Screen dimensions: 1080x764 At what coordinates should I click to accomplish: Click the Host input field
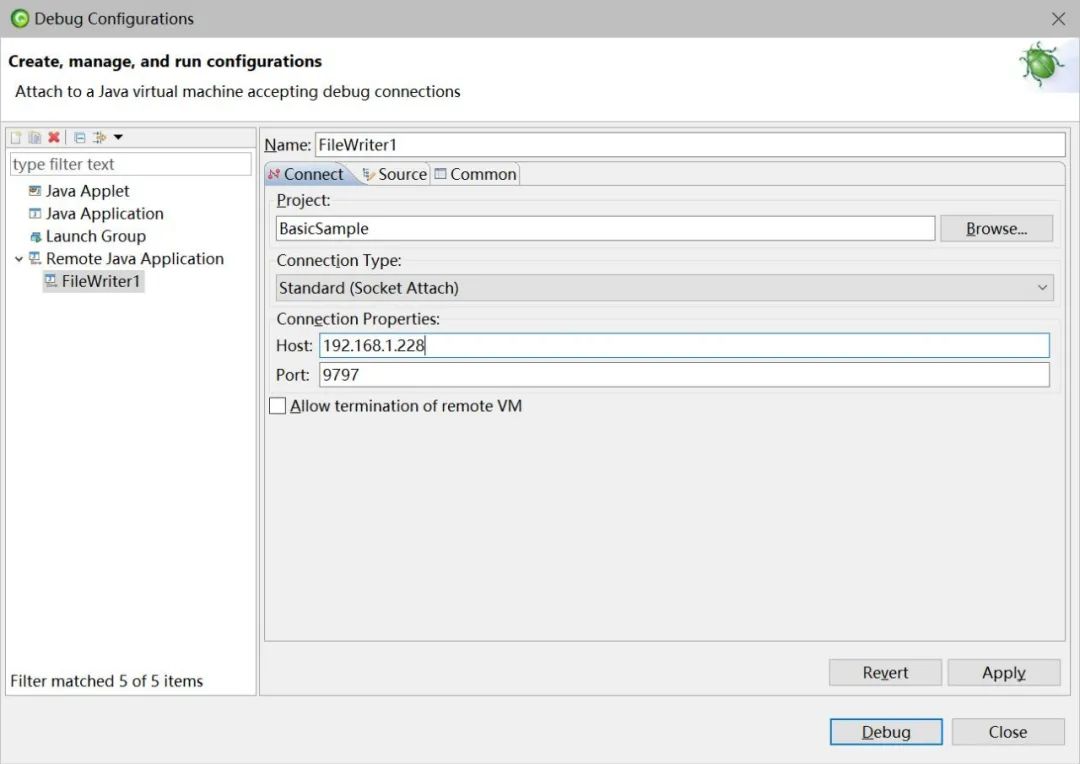click(684, 346)
